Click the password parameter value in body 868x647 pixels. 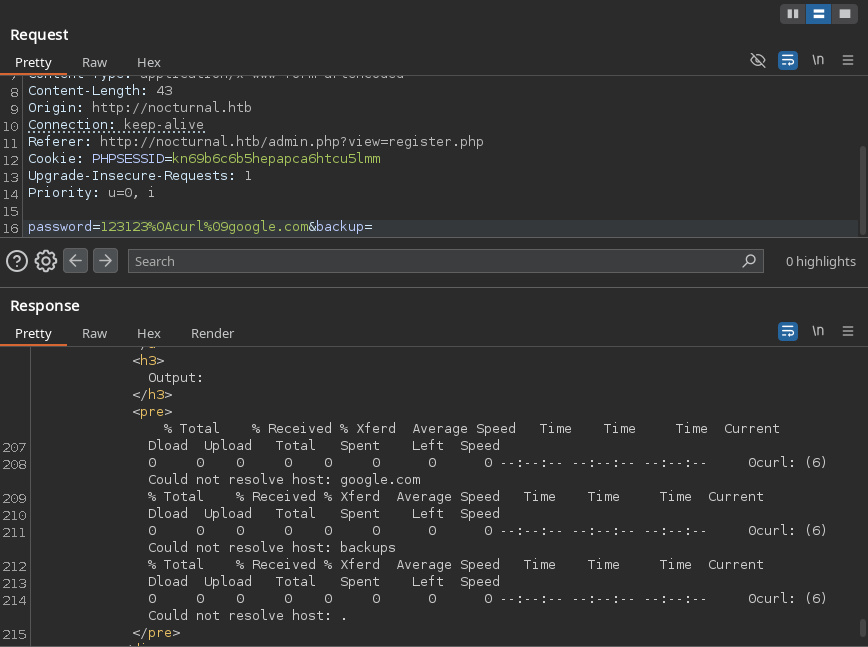[205, 227]
